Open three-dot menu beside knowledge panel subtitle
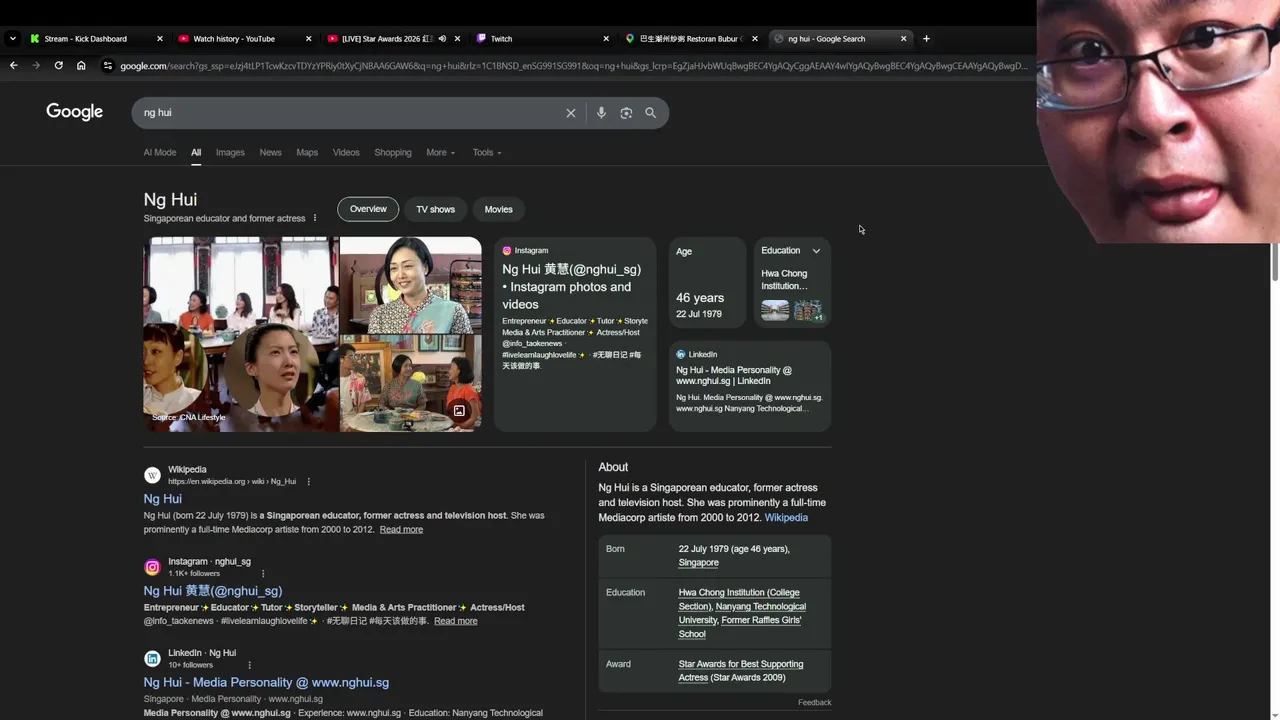Image resolution: width=1280 pixels, height=720 pixels. click(x=315, y=218)
